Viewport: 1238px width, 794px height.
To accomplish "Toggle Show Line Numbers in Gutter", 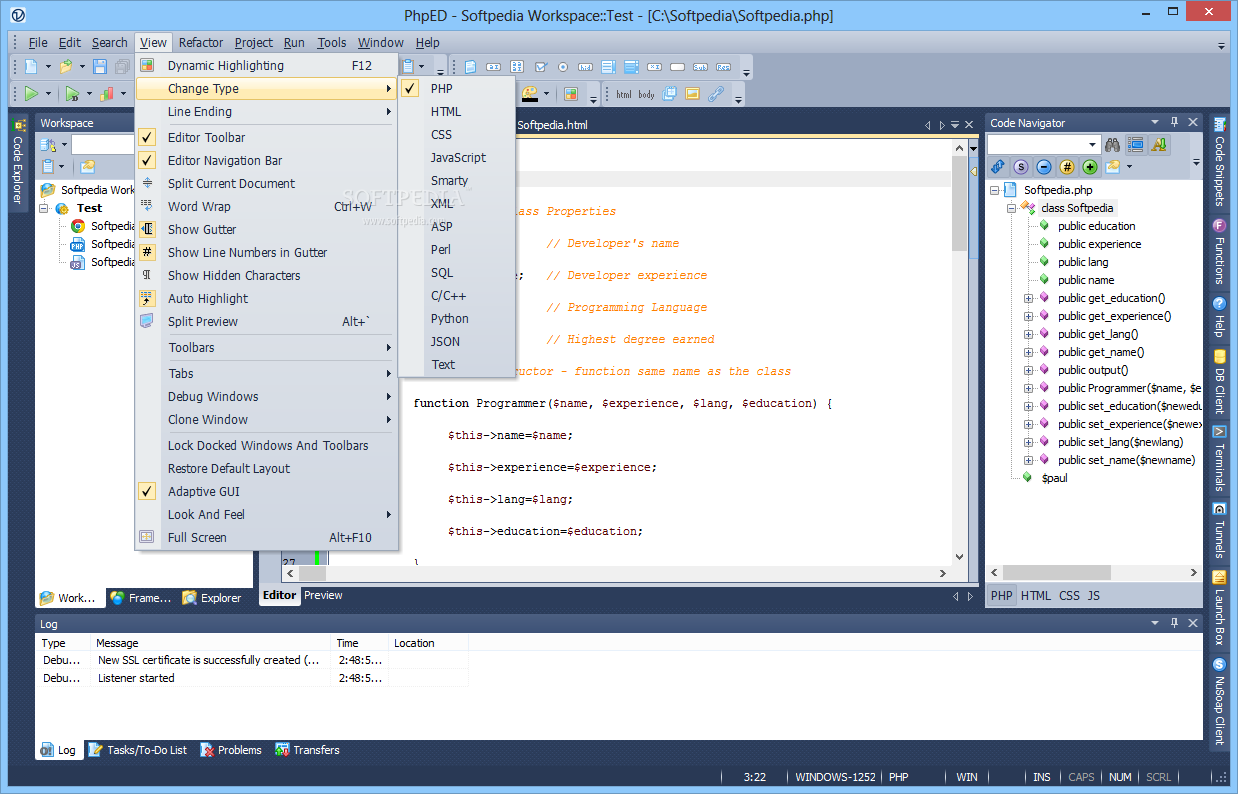I will tap(267, 253).
